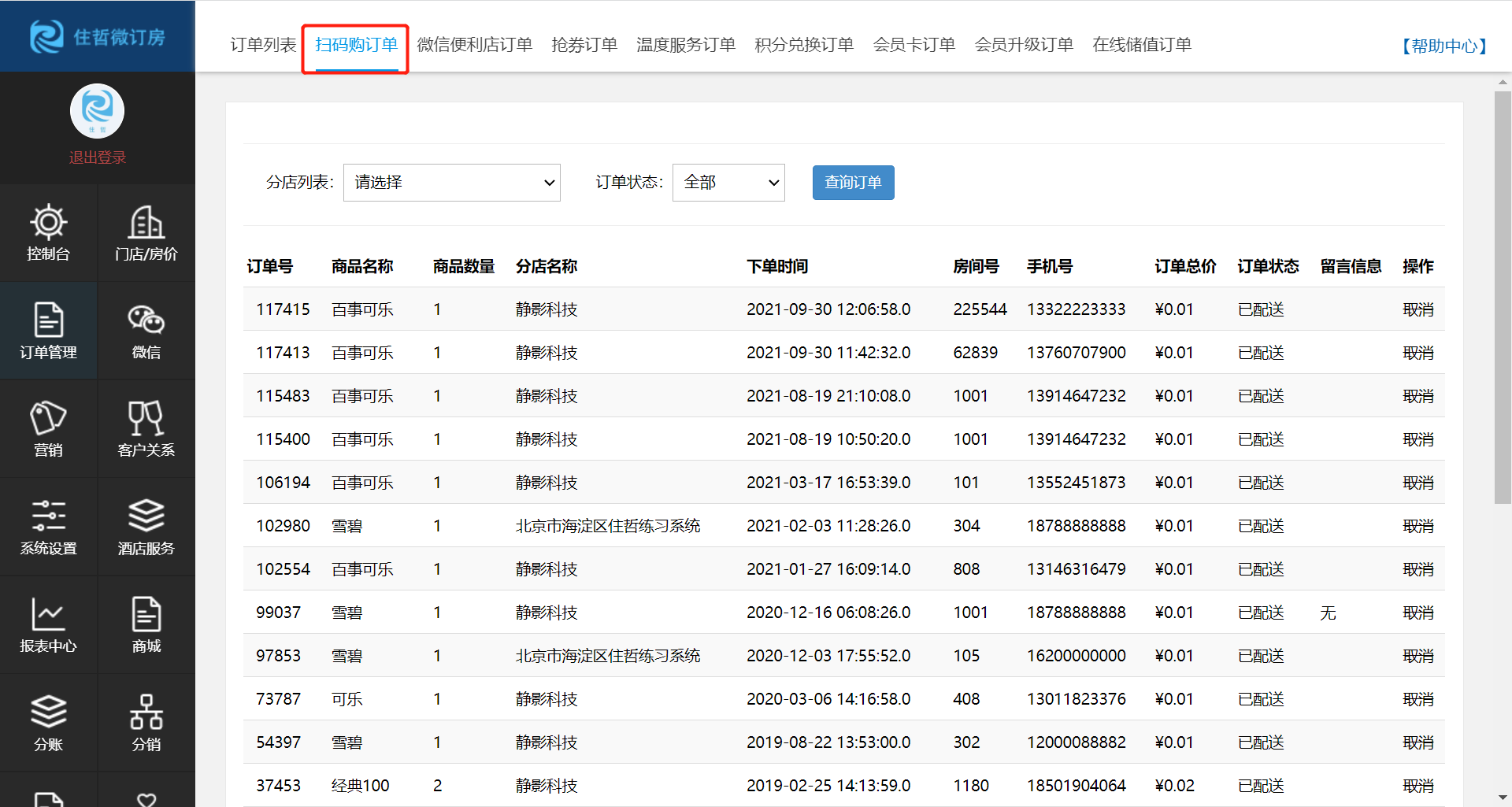Viewport: 1512px width, 807px height.
Task: Cancel order 102980
Action: point(1417,526)
